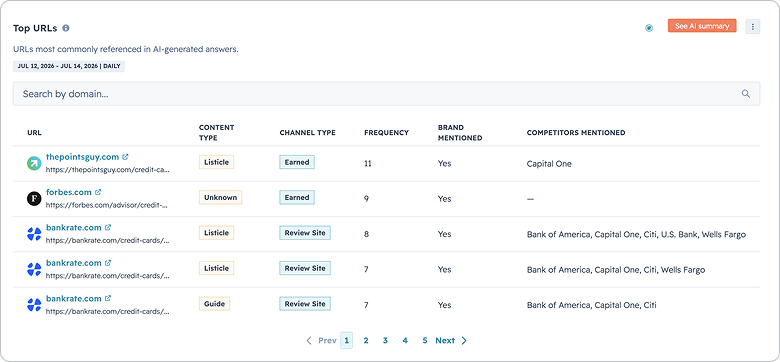Click the Guide content type tag
Image resolution: width=780 pixels, height=362 pixels.
point(214,304)
